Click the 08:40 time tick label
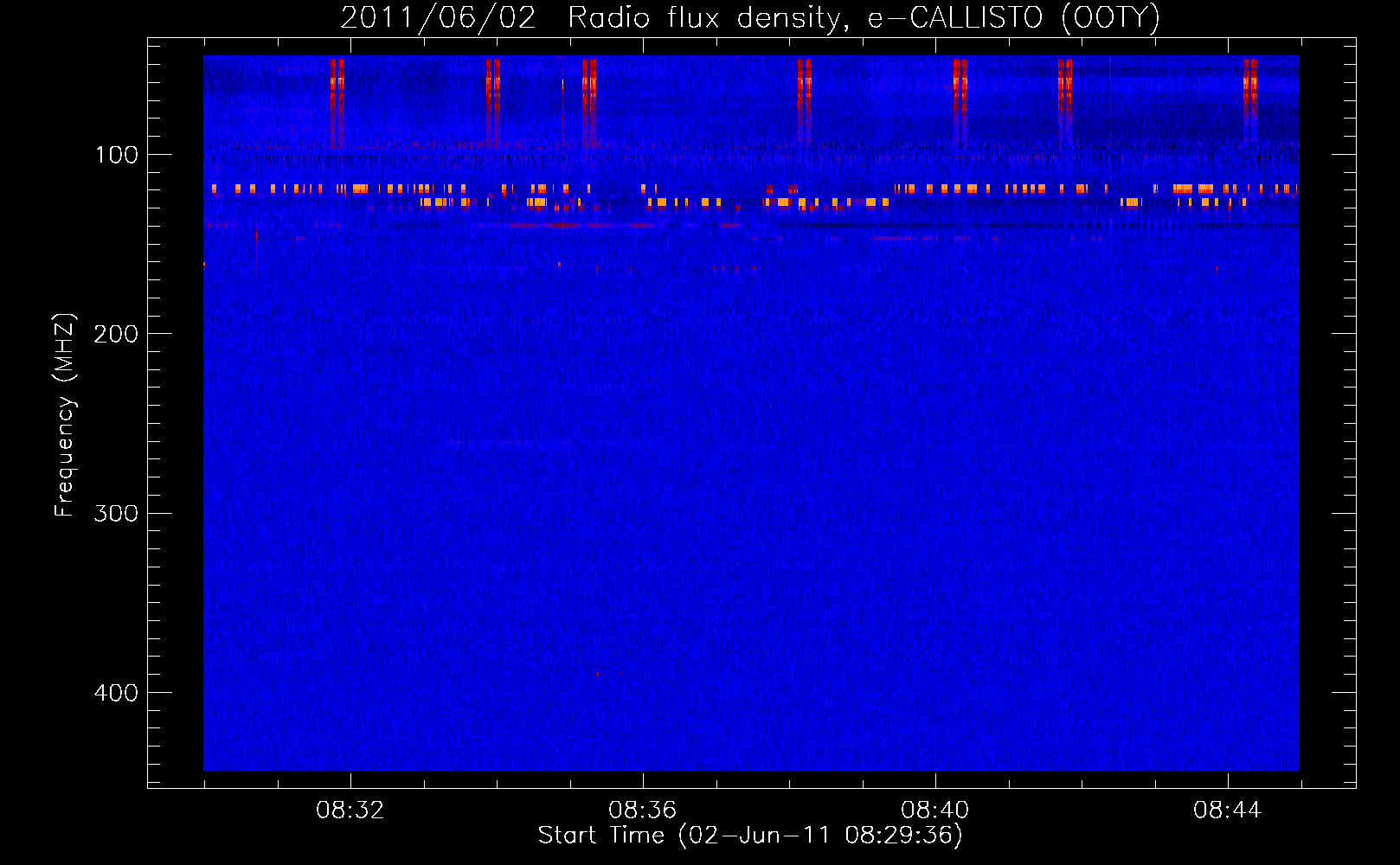Image resolution: width=1400 pixels, height=865 pixels. [935, 811]
